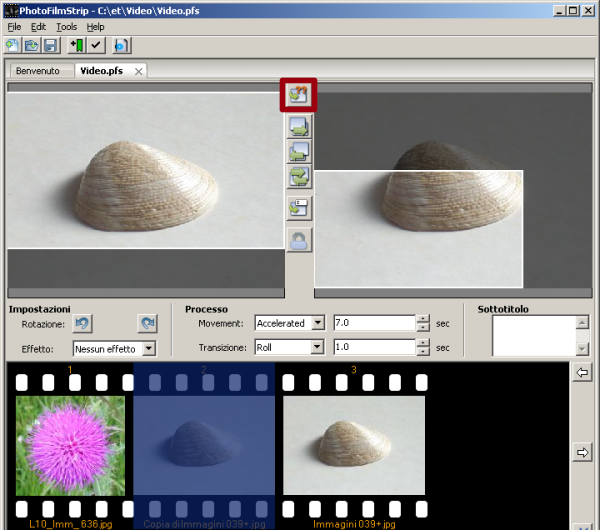Open the Effetto dropdown
This screenshot has width=600, height=530.
pos(149,349)
